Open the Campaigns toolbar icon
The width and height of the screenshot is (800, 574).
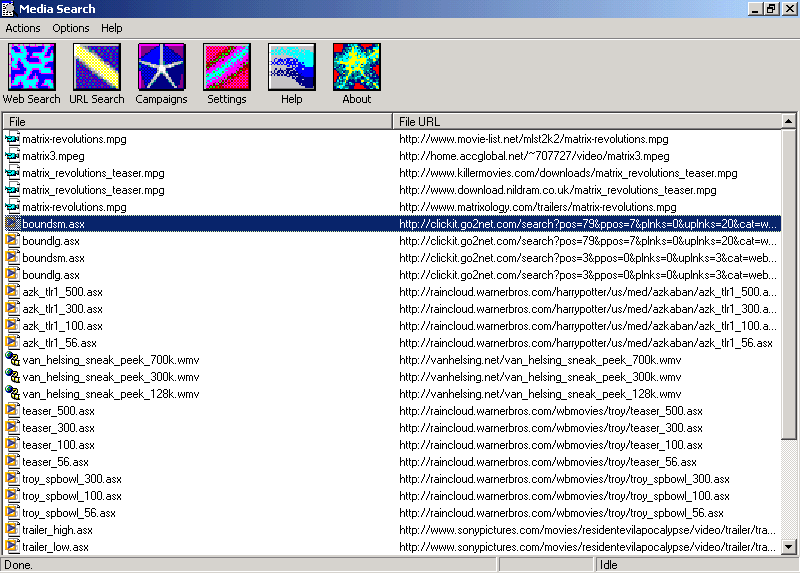pyautogui.click(x=161, y=74)
